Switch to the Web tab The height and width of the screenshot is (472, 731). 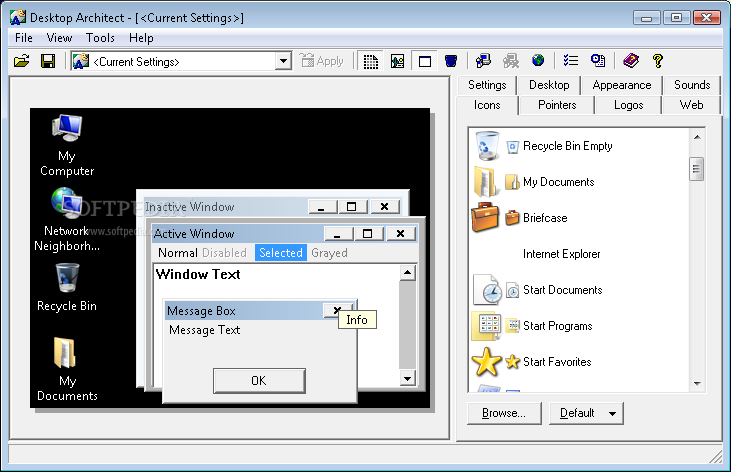click(691, 105)
